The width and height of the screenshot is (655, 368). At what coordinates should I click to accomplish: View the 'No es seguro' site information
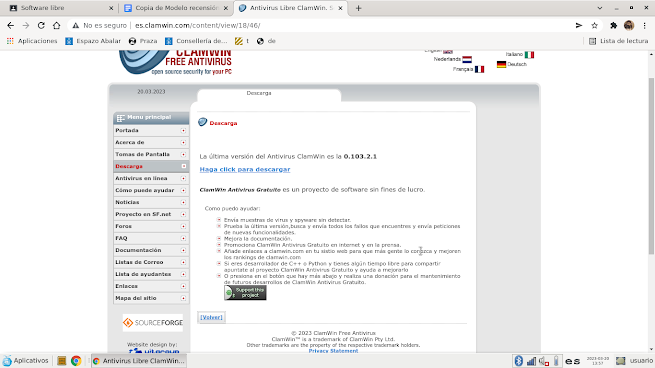[99, 25]
